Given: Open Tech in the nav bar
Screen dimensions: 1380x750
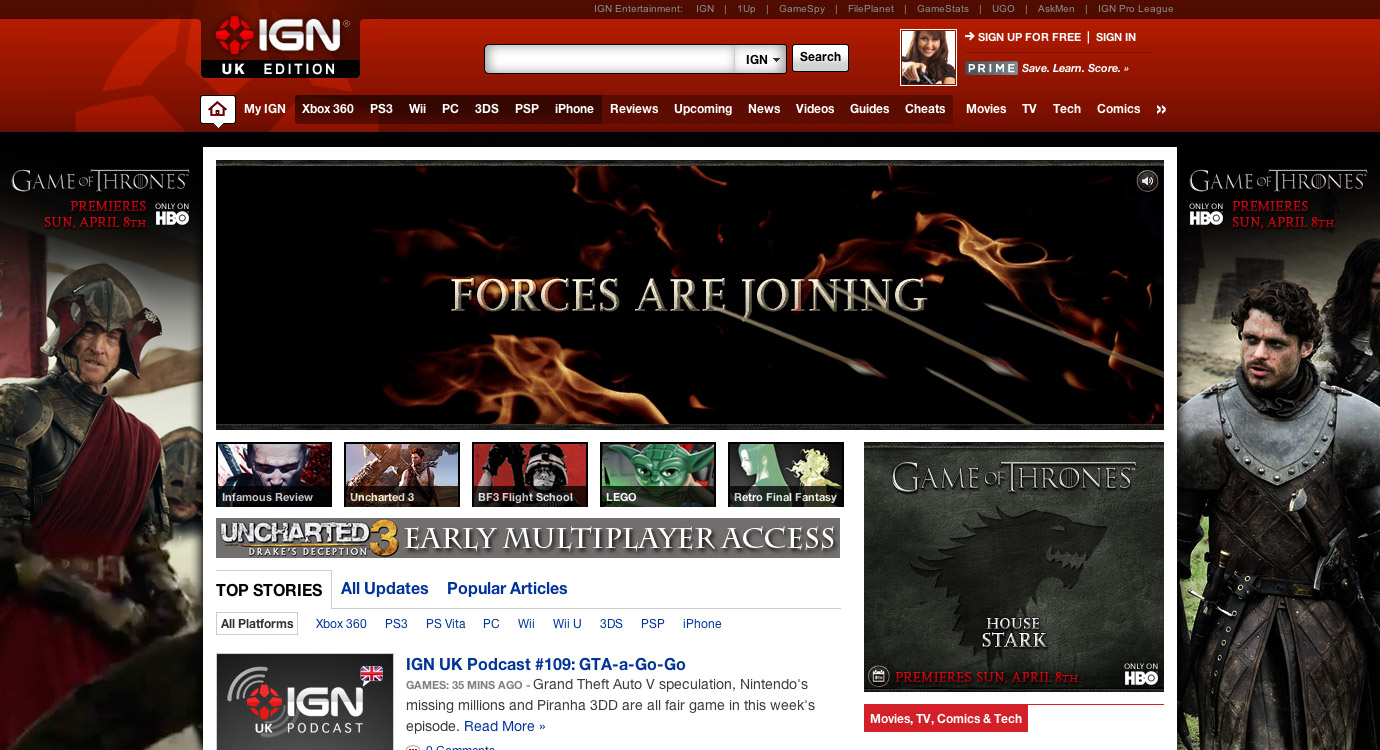Looking at the screenshot, I should click(1067, 109).
